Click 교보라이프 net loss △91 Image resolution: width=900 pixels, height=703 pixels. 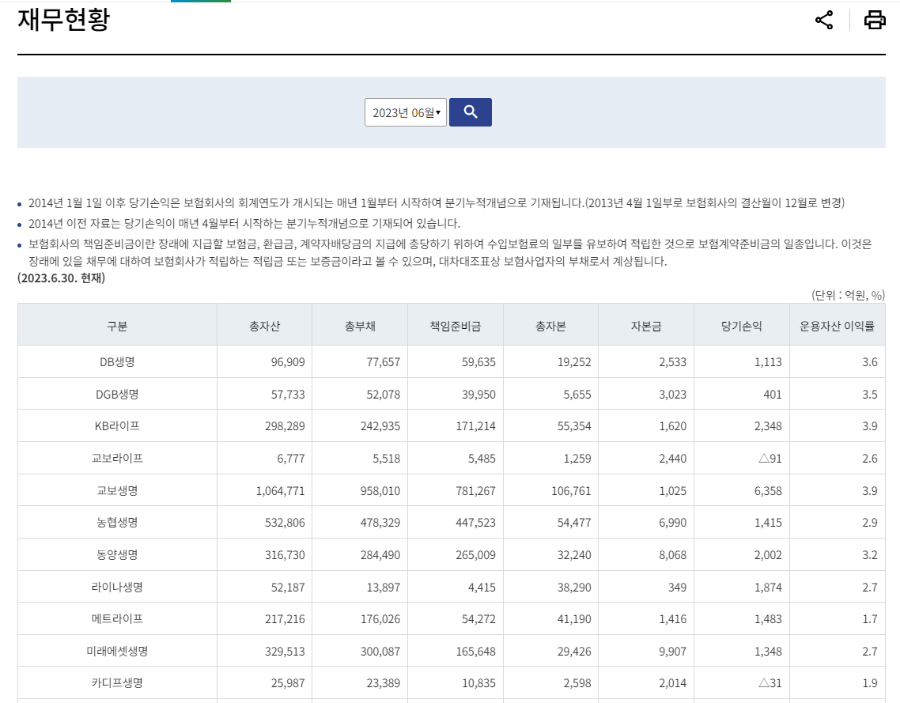click(x=770, y=459)
